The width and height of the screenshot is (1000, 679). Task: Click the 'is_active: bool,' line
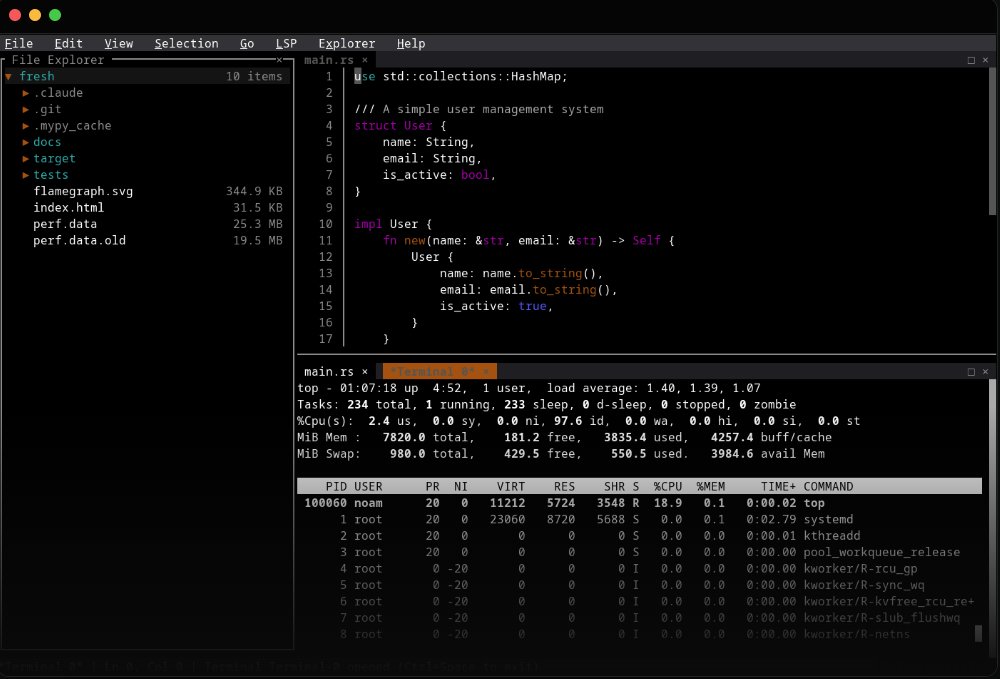coord(439,175)
